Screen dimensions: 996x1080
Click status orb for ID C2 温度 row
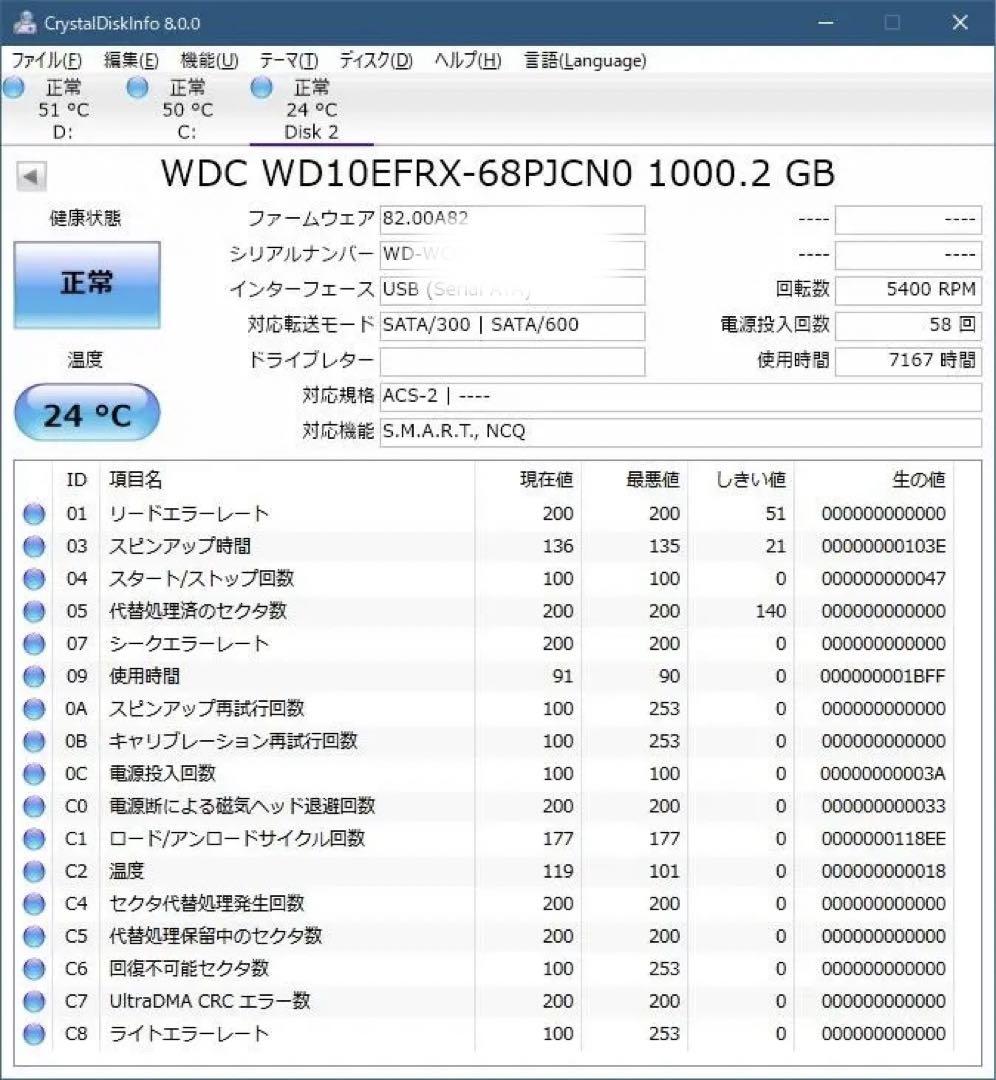pyautogui.click(x=34, y=871)
